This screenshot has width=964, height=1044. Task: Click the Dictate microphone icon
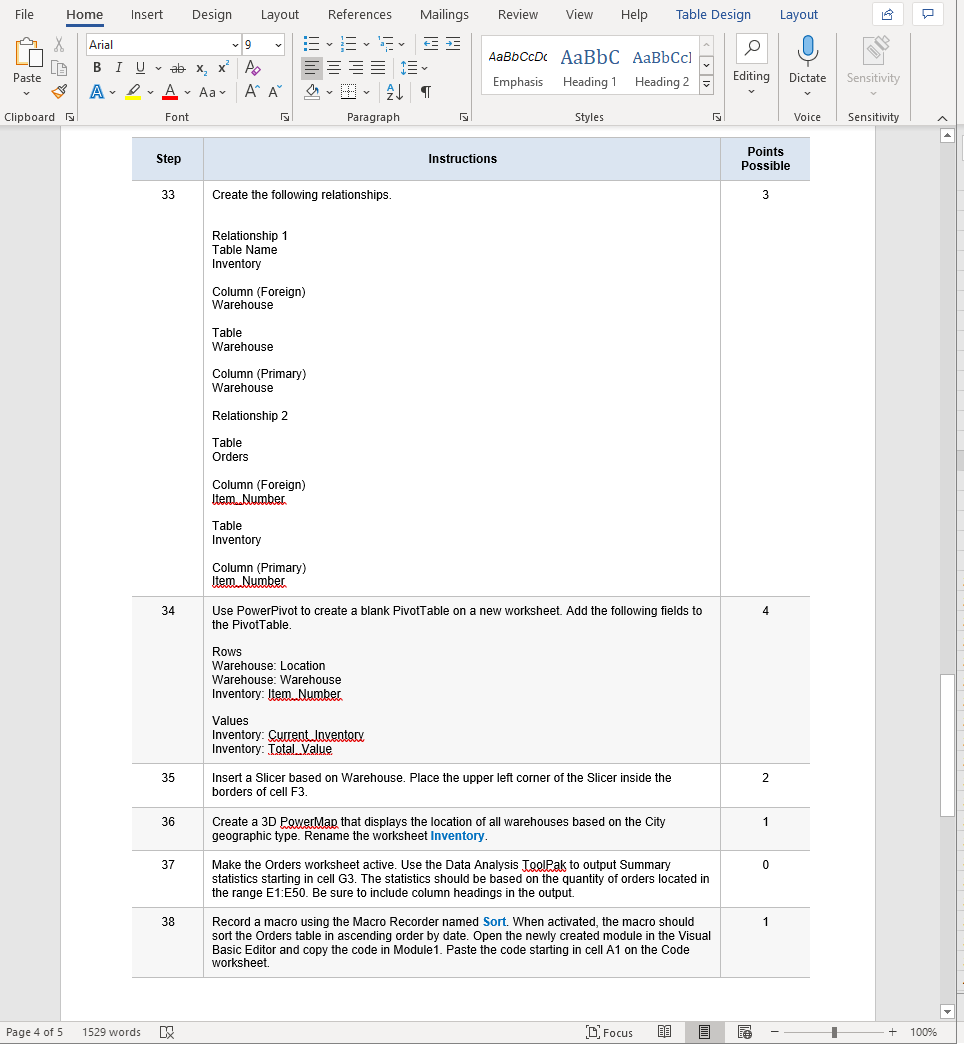tap(808, 52)
